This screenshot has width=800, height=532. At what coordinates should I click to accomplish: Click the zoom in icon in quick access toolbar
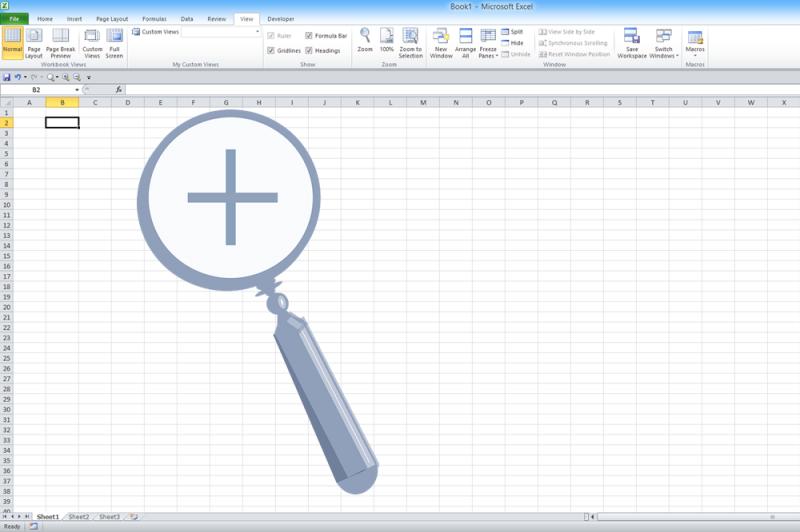[x=66, y=77]
